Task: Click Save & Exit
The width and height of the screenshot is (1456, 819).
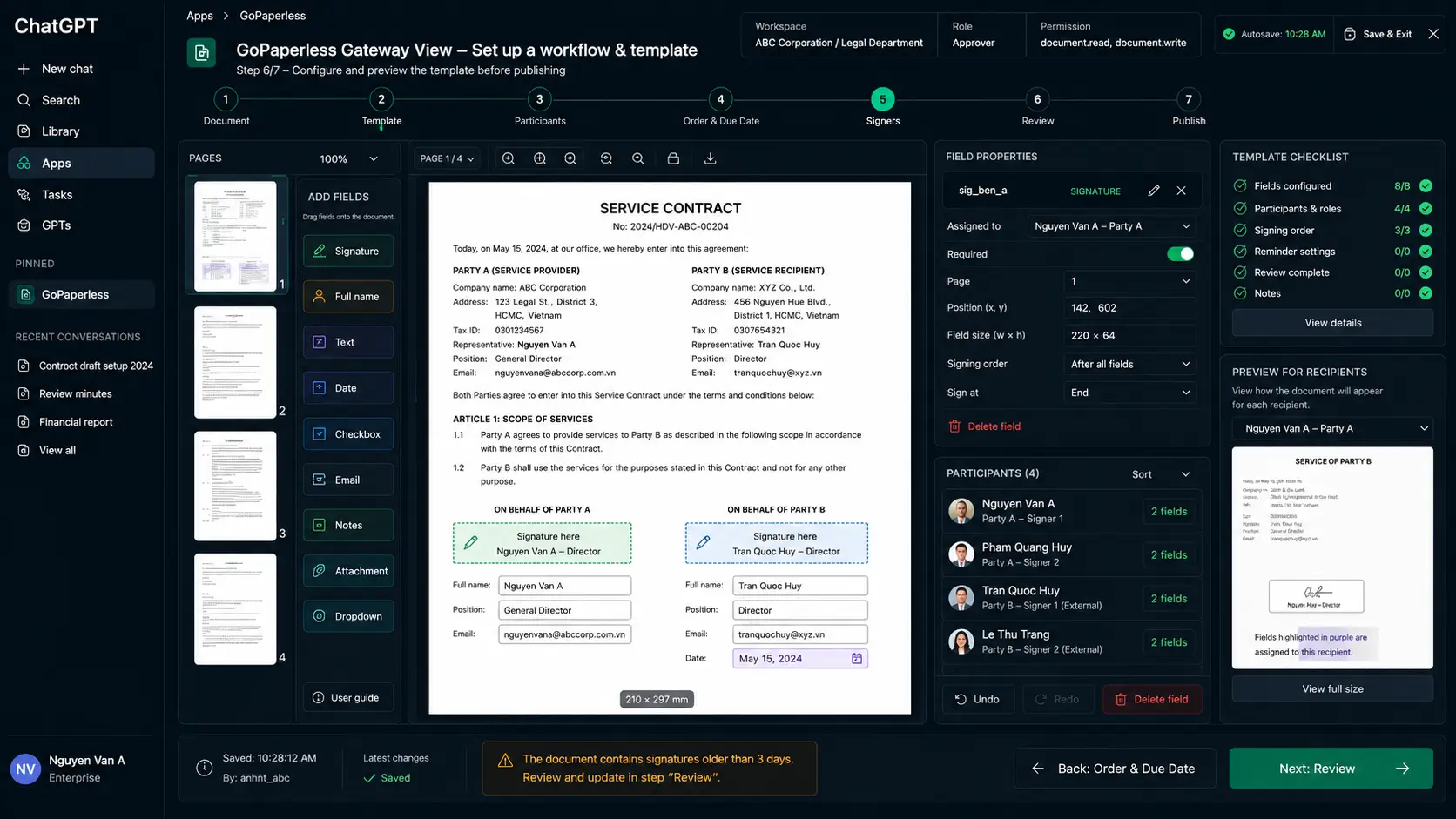Action: click(x=1378, y=34)
